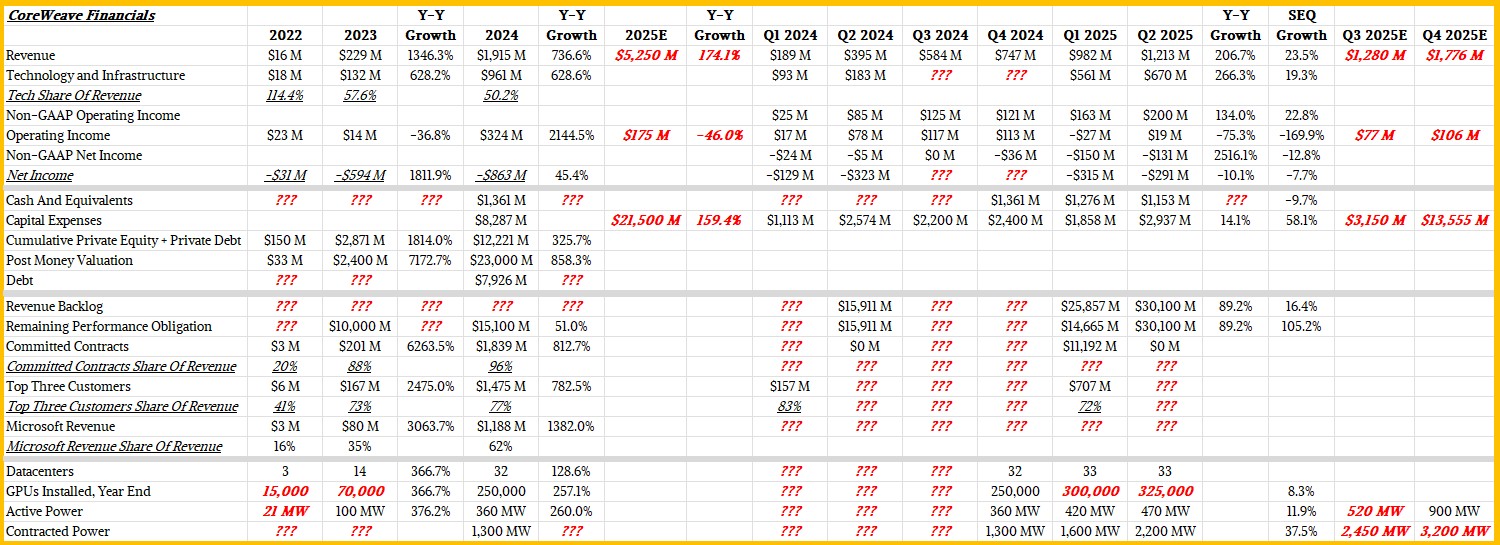
Task: Select the Contracted Power row label
Action: pos(57,531)
